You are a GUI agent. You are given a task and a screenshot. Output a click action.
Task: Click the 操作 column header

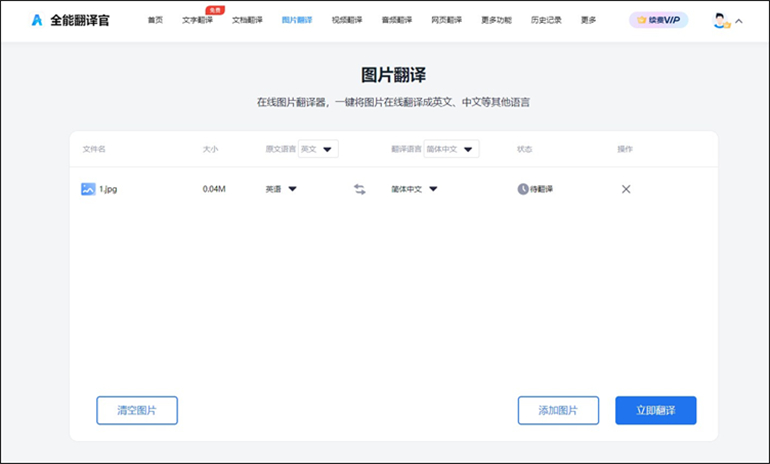[625, 149]
